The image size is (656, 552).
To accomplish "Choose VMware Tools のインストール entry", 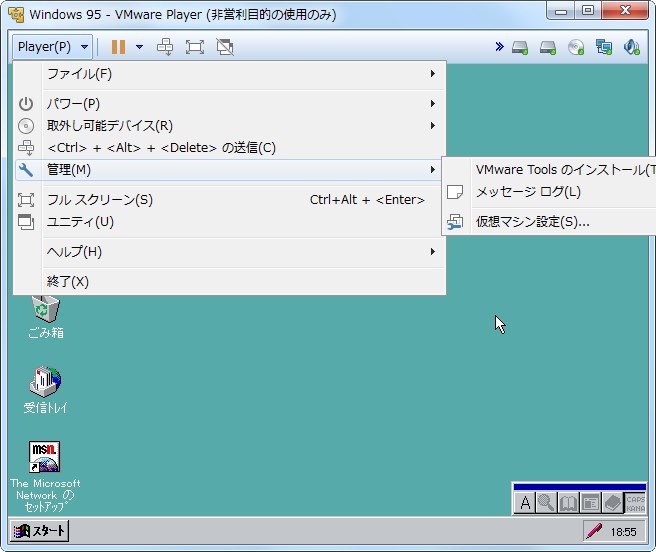I will pos(549,170).
